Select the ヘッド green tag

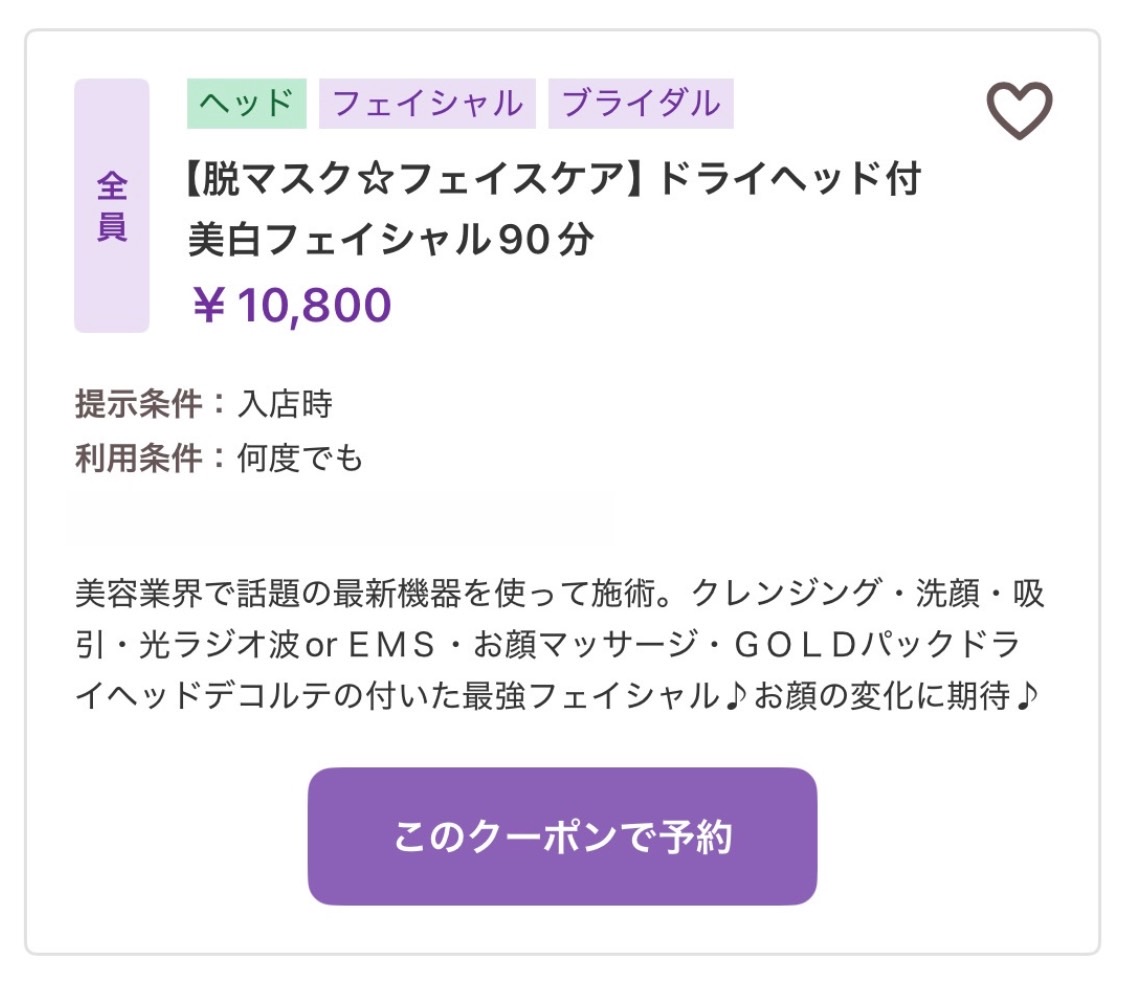pos(246,103)
